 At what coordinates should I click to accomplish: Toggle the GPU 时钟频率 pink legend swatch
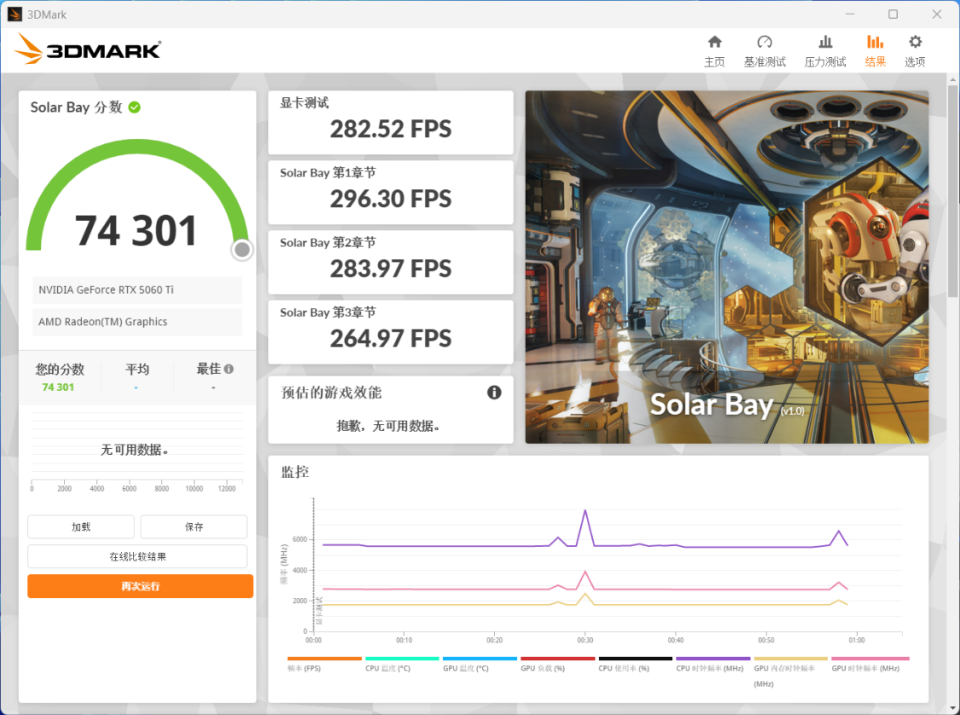(870, 659)
